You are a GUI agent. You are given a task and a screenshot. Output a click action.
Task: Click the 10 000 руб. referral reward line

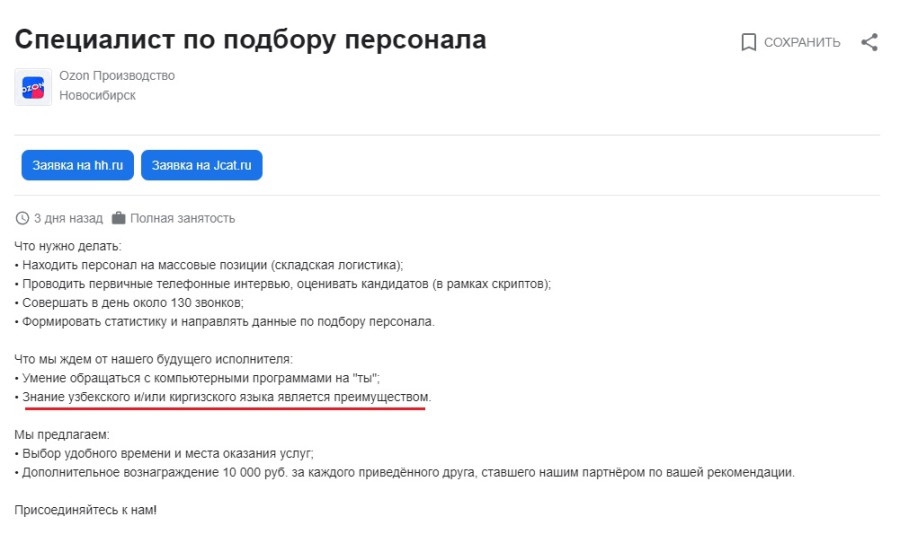coord(407,472)
